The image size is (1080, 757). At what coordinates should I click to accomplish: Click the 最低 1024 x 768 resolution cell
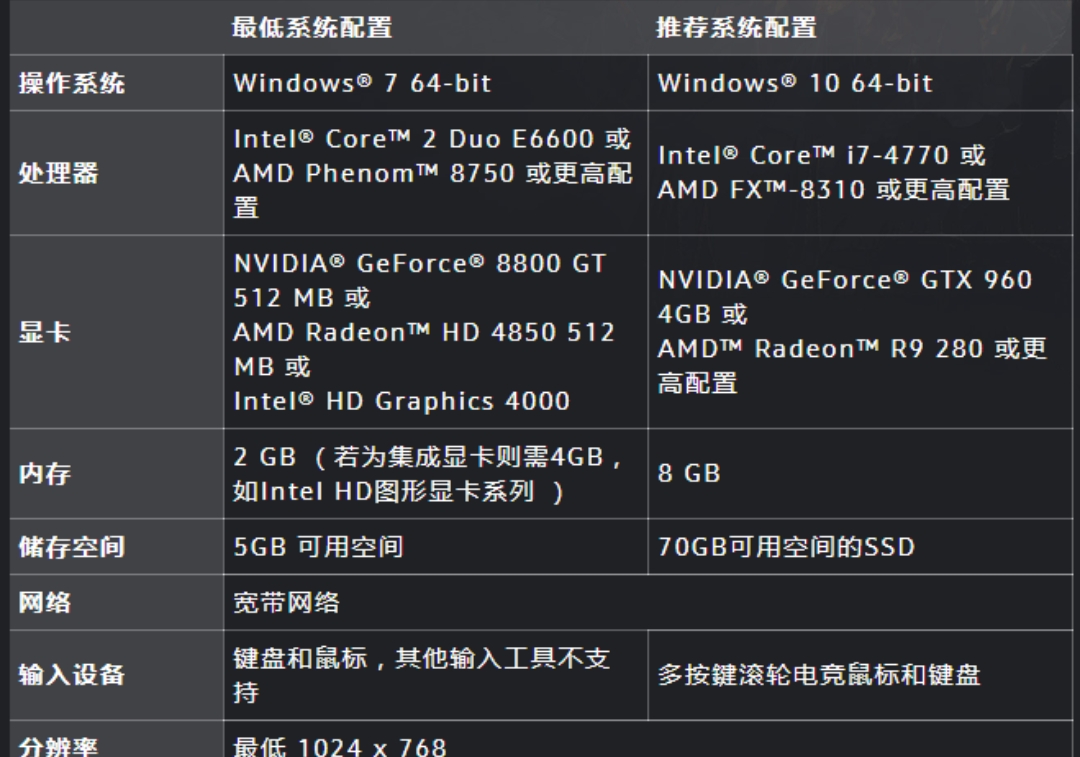tap(648, 740)
